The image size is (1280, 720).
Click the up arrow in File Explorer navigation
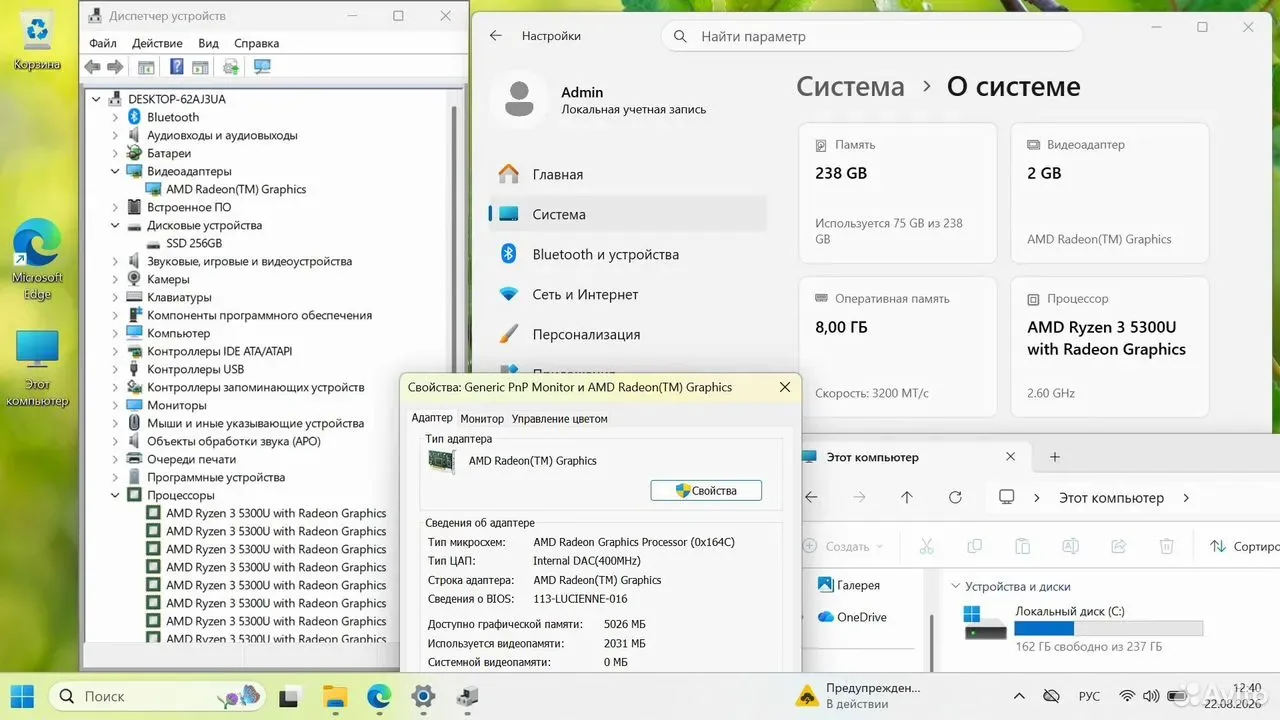pyautogui.click(x=907, y=497)
